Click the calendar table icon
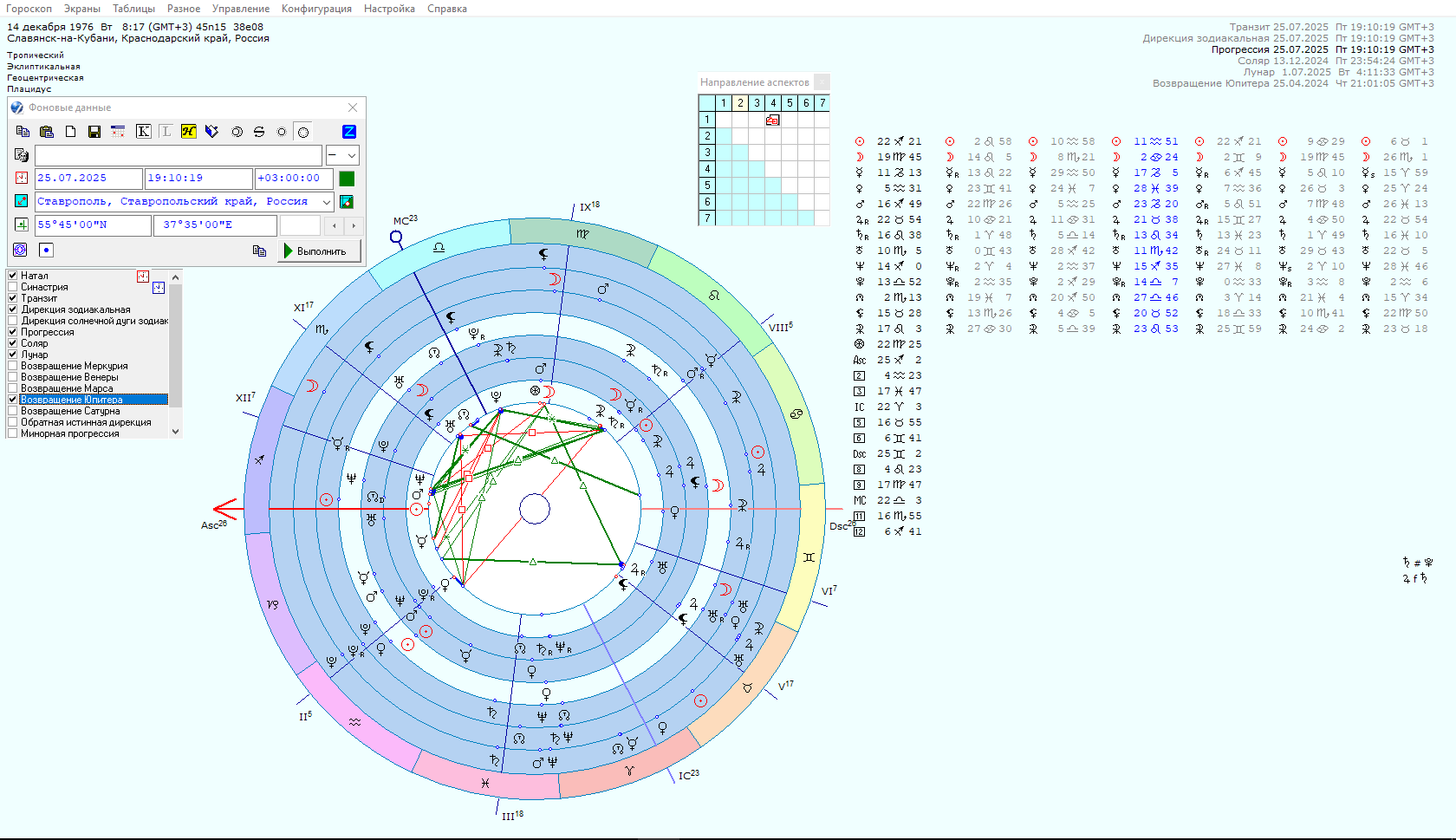Viewport: 1456px width, 840px height. point(118,132)
